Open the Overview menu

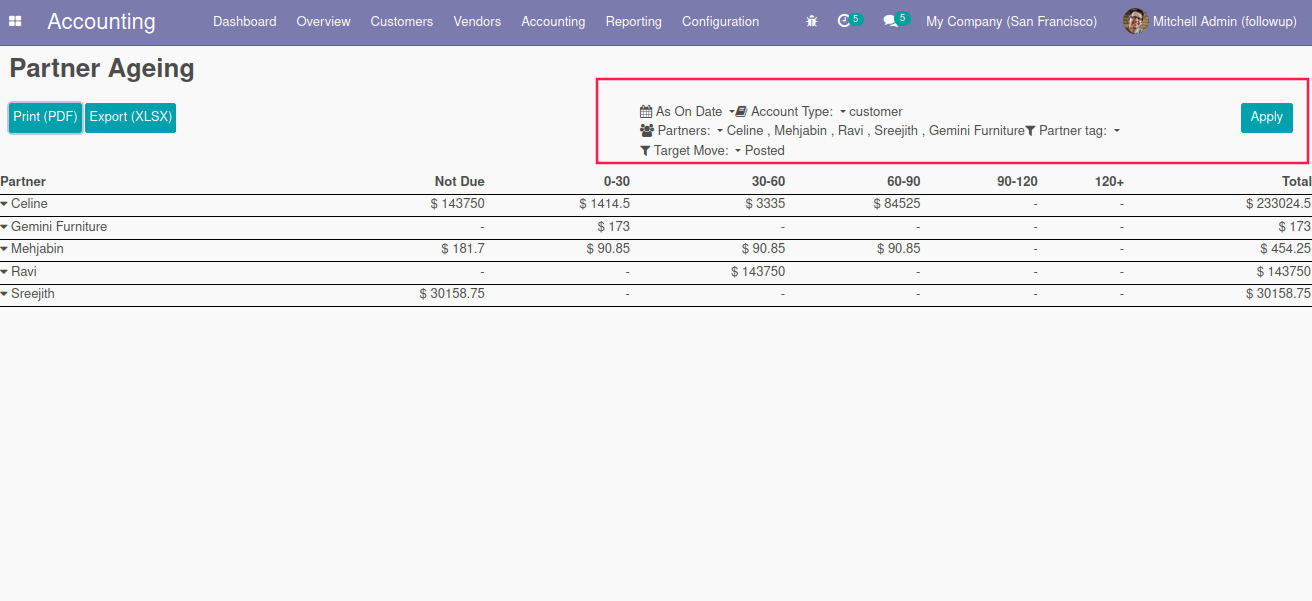(323, 21)
